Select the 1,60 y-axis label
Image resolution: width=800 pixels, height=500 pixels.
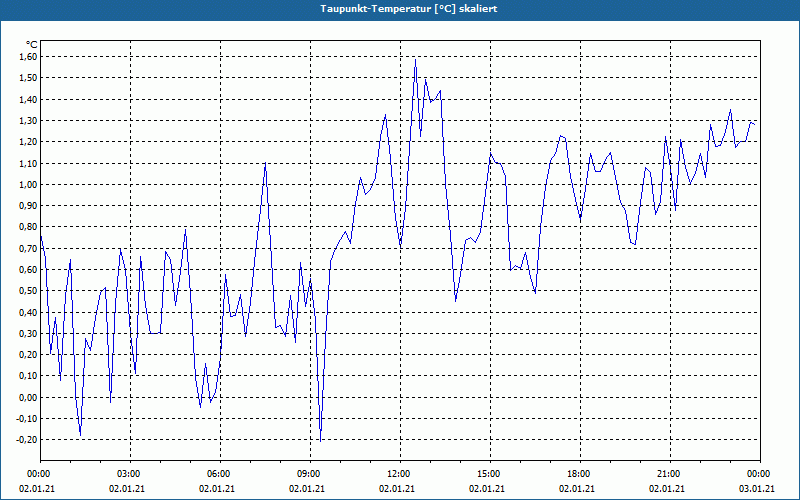coord(28,57)
